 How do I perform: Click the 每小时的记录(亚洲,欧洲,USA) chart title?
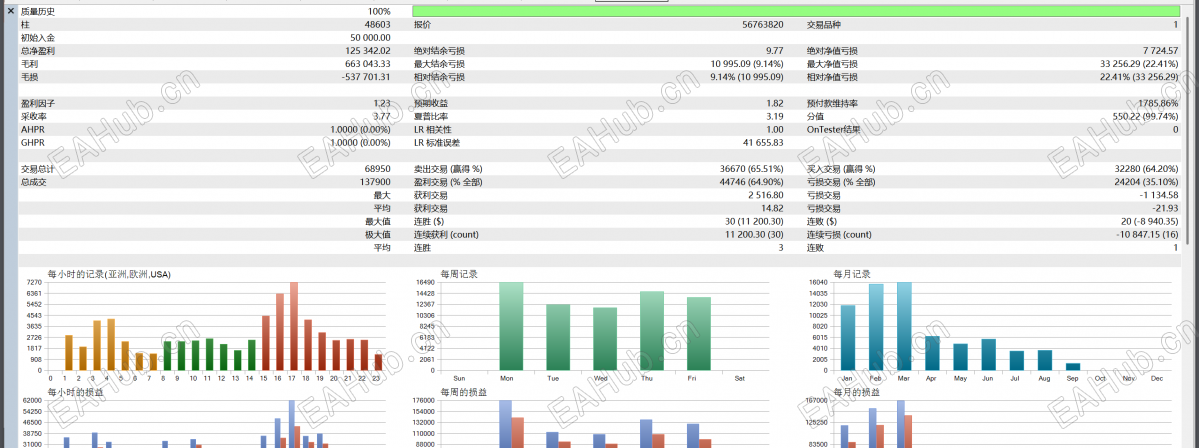(109, 274)
